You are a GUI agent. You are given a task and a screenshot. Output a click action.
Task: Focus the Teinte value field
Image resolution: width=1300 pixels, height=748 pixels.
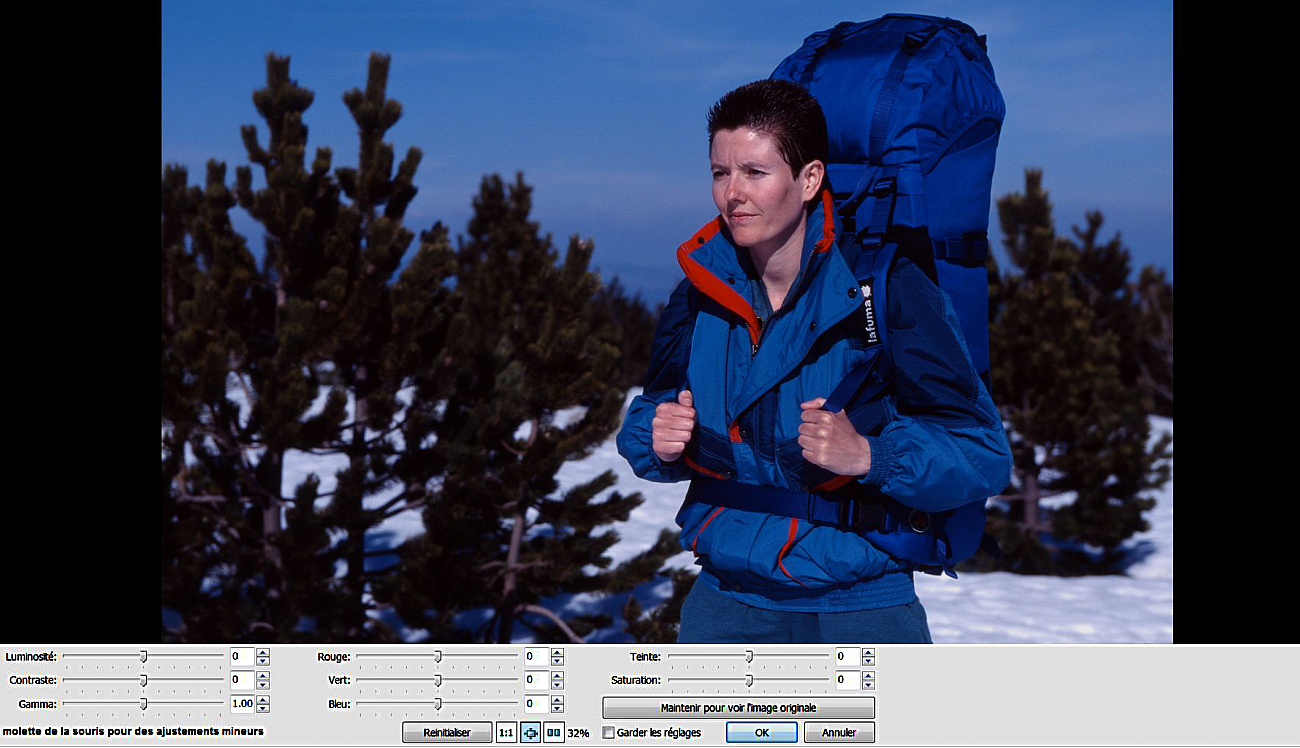click(848, 657)
